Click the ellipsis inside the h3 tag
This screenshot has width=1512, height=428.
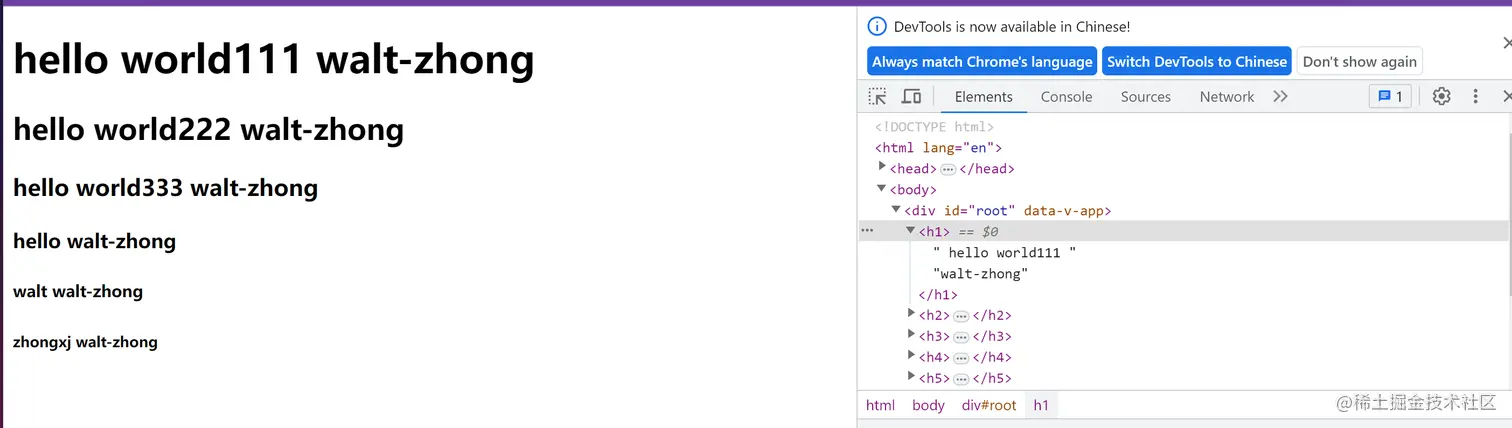click(x=962, y=337)
